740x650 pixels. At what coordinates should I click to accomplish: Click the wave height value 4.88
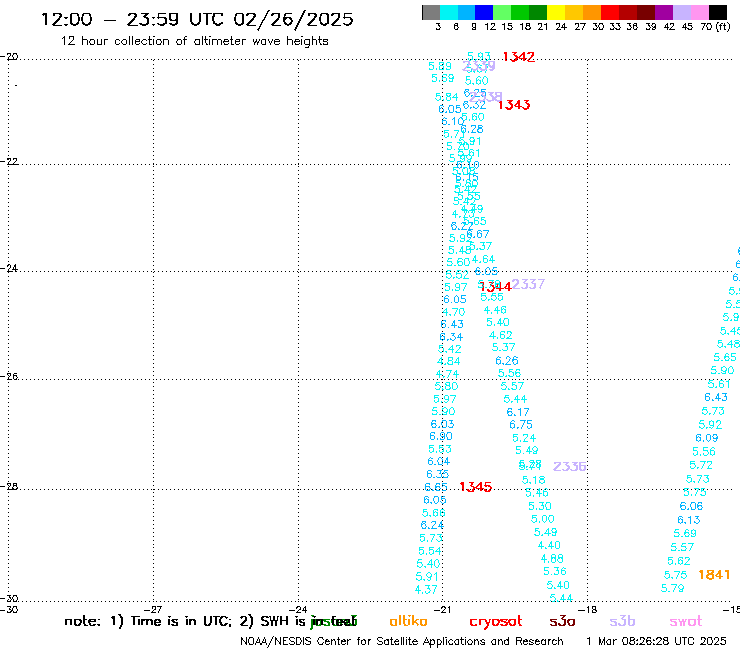click(552, 558)
